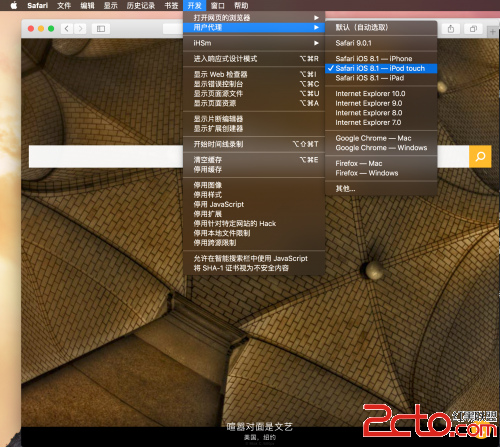500x447 pixels.
Task: Open the 窗口 menu
Action: tap(217, 5)
